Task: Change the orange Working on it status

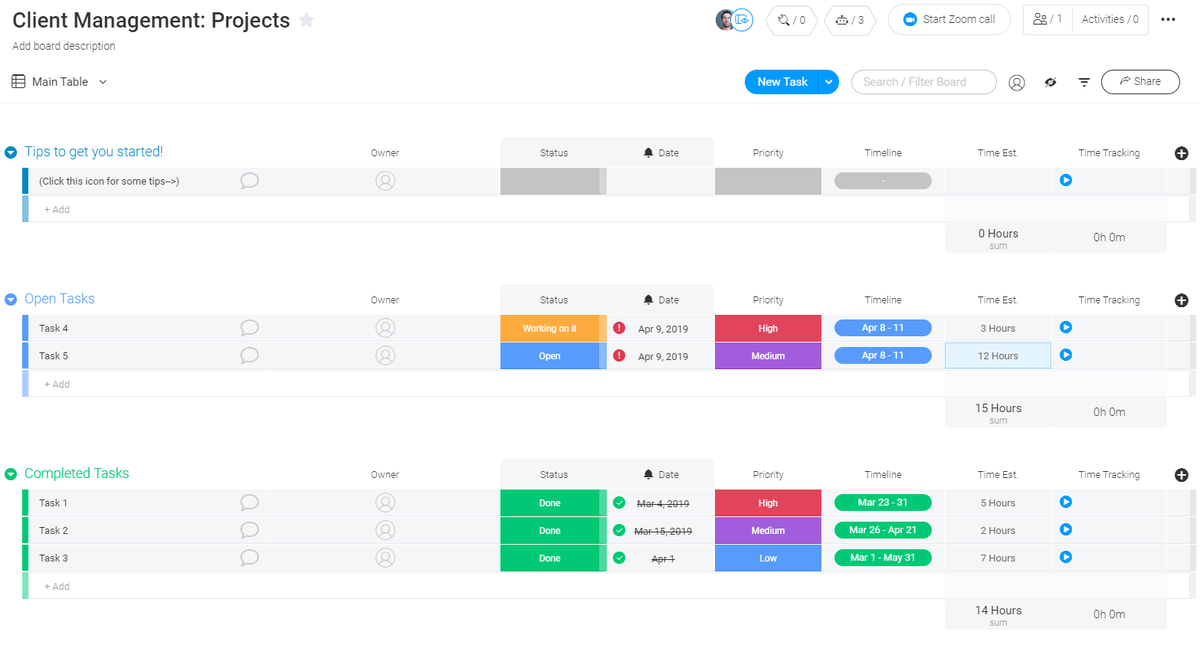Action: coord(549,328)
